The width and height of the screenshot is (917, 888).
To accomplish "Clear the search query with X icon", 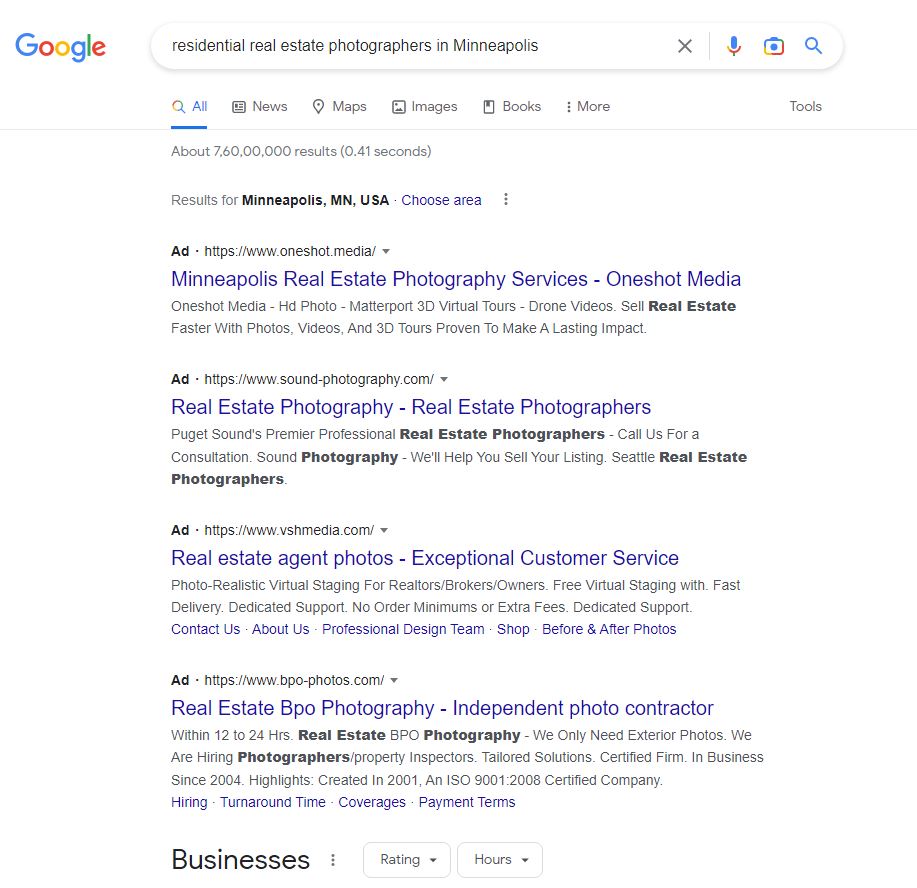I will 684,46.
